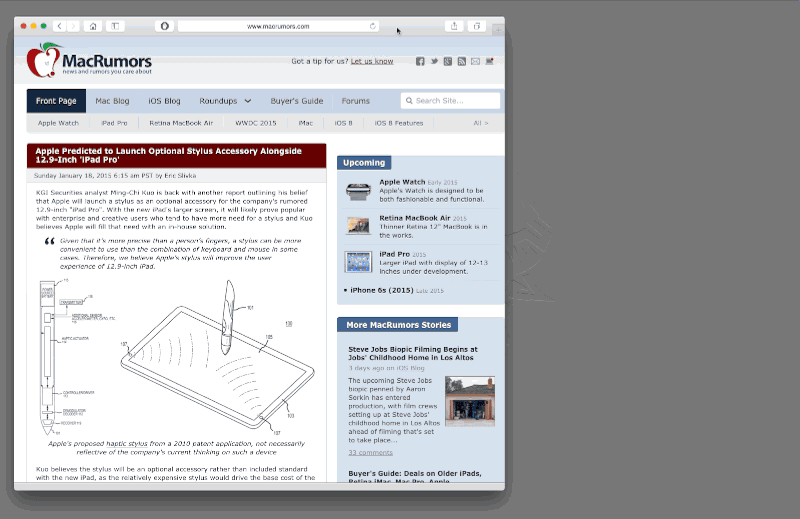The image size is (800, 519).
Task: Open the stylus accessory article headline
Action: [168, 155]
